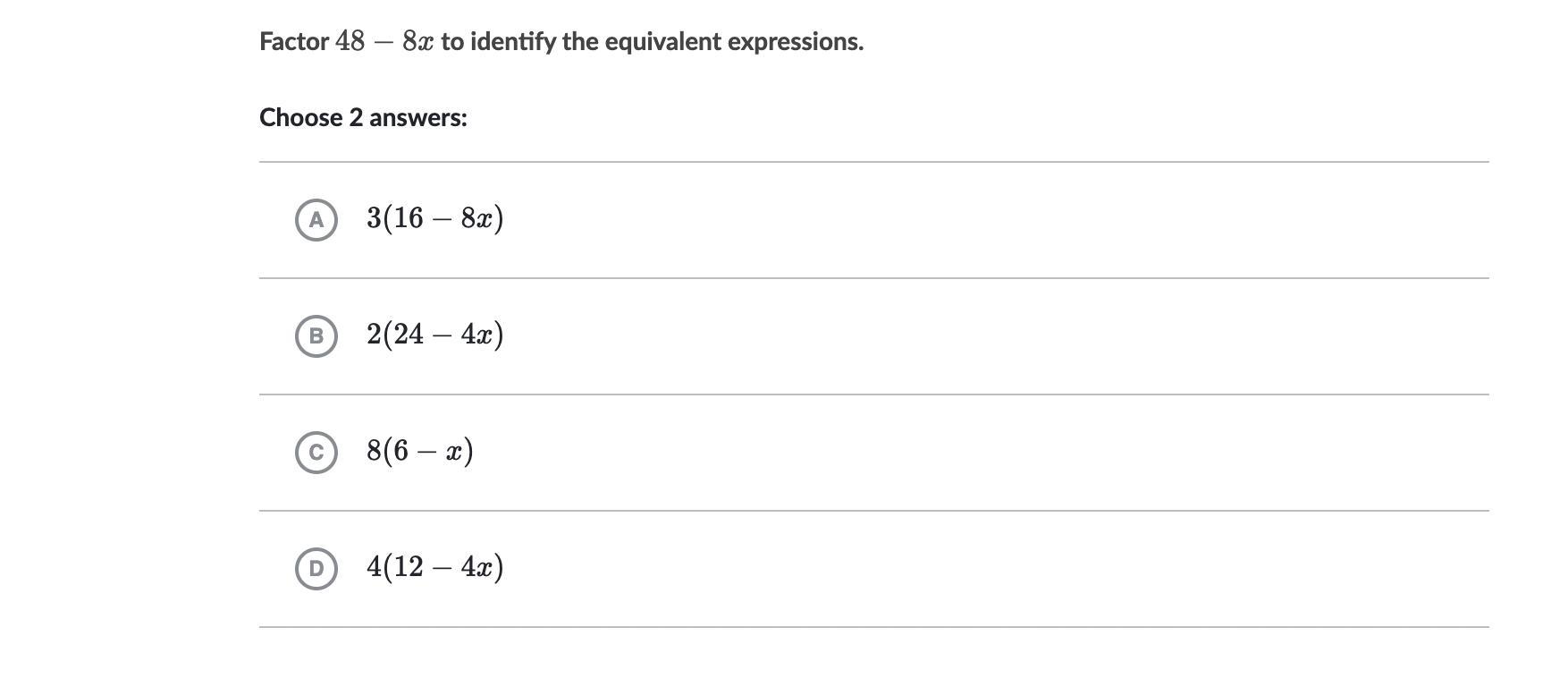Click the words 'to identify' in the prompt
The height and width of the screenshot is (687, 1568).
498,41
